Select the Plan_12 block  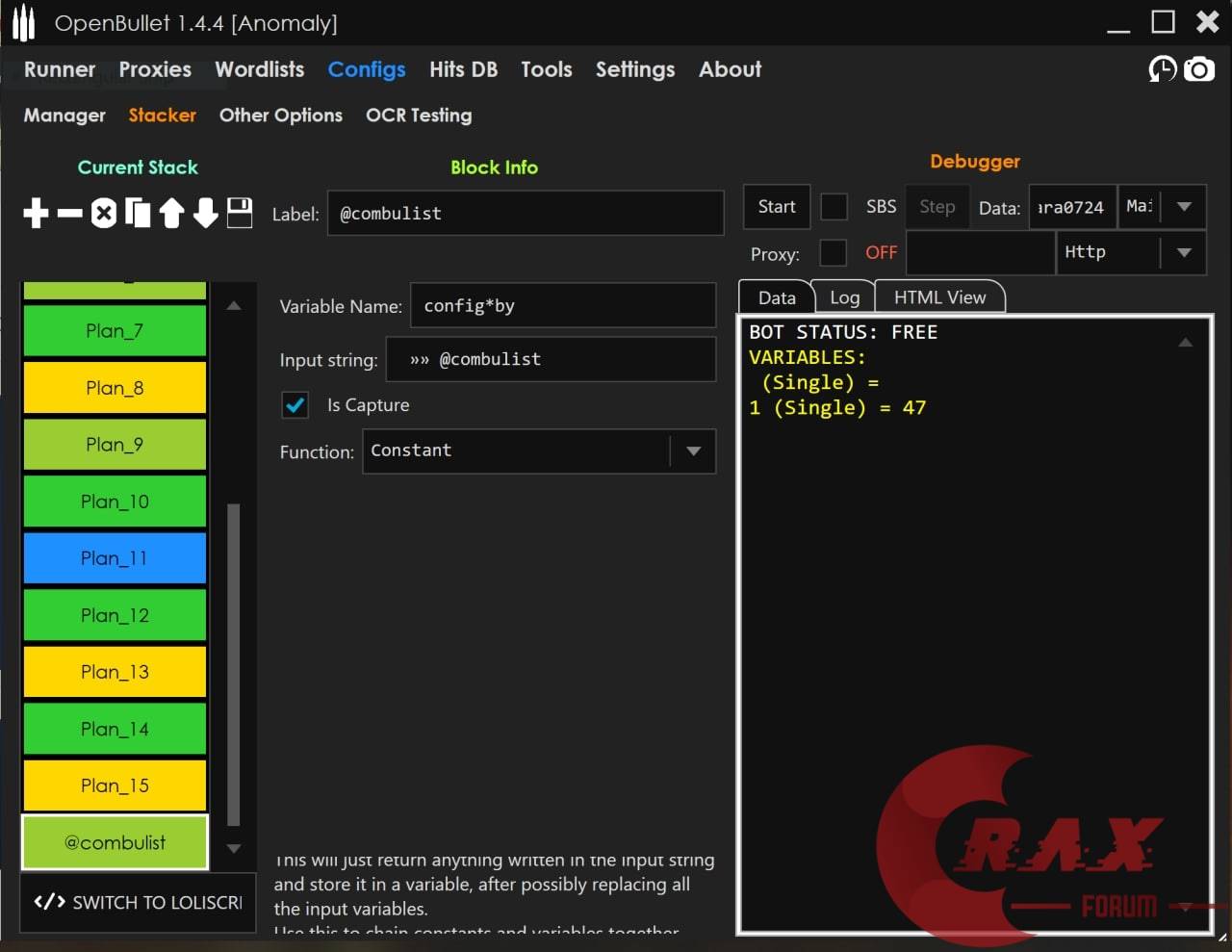[x=115, y=615]
